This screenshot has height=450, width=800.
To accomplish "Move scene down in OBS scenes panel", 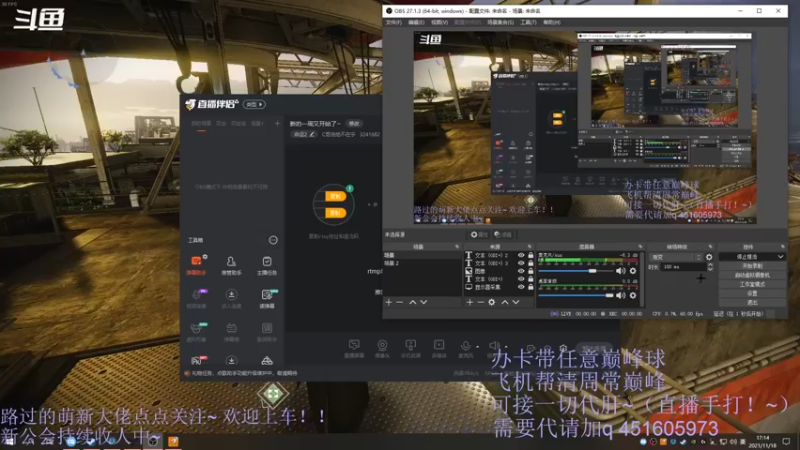I will [x=423, y=303].
